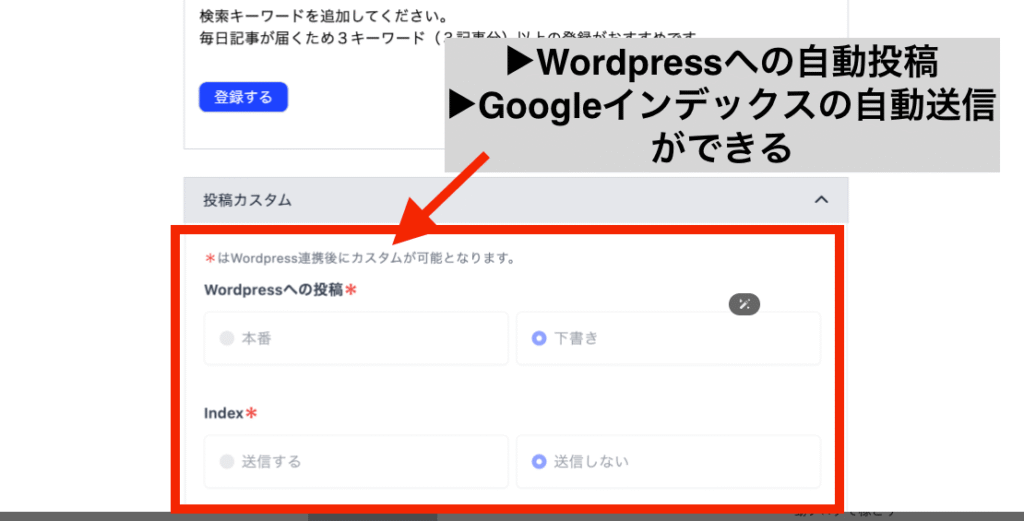This screenshot has height=521, width=1024.
Task: Click the Index field heading
Action: [x=223, y=413]
